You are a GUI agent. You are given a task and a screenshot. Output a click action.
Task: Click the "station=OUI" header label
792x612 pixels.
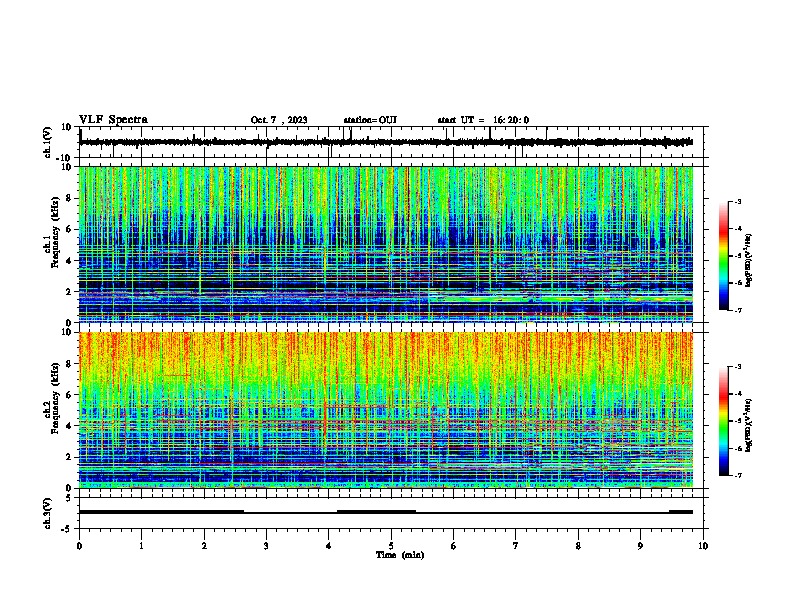click(x=370, y=120)
